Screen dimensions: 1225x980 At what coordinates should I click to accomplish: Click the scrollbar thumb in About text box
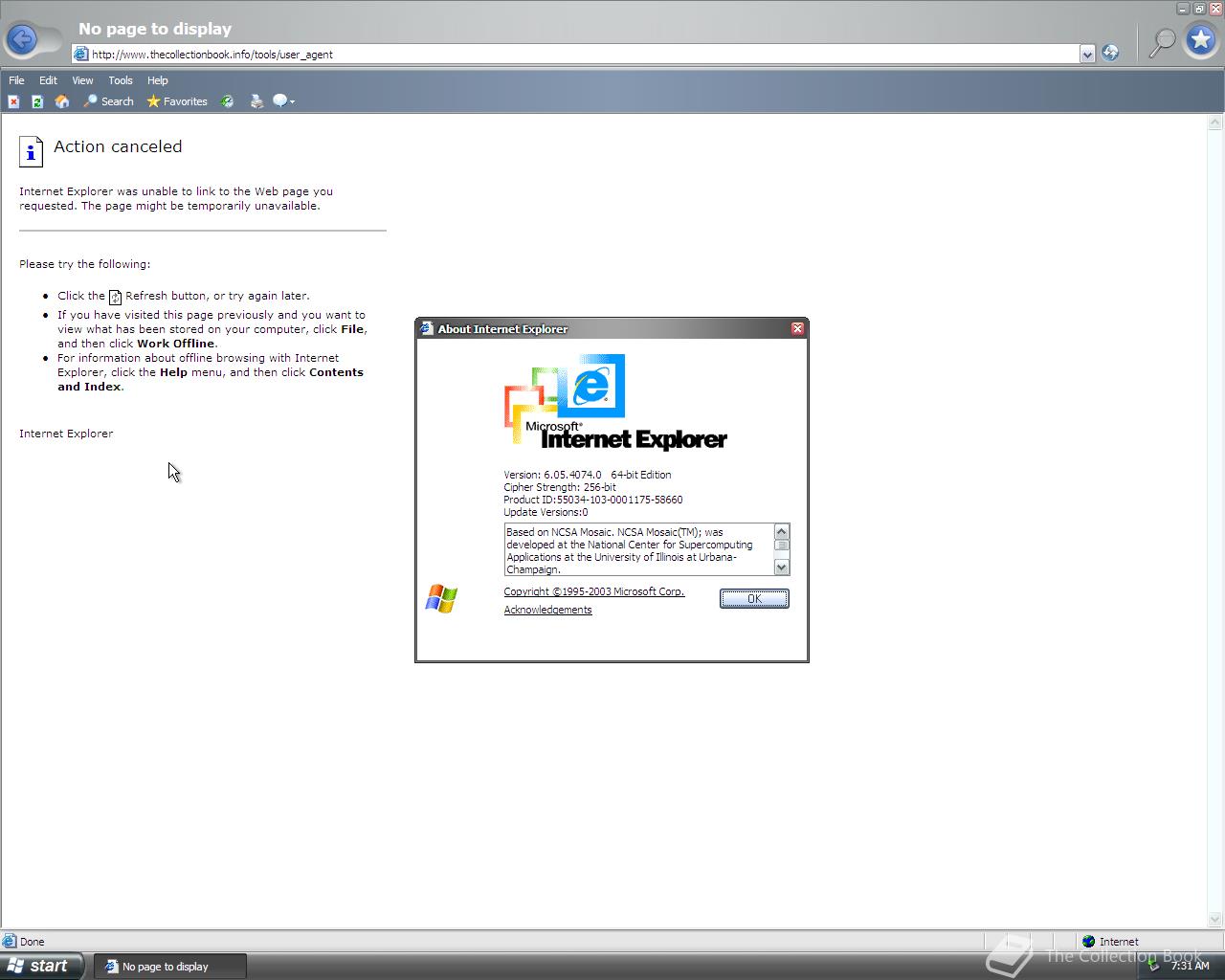pos(782,546)
